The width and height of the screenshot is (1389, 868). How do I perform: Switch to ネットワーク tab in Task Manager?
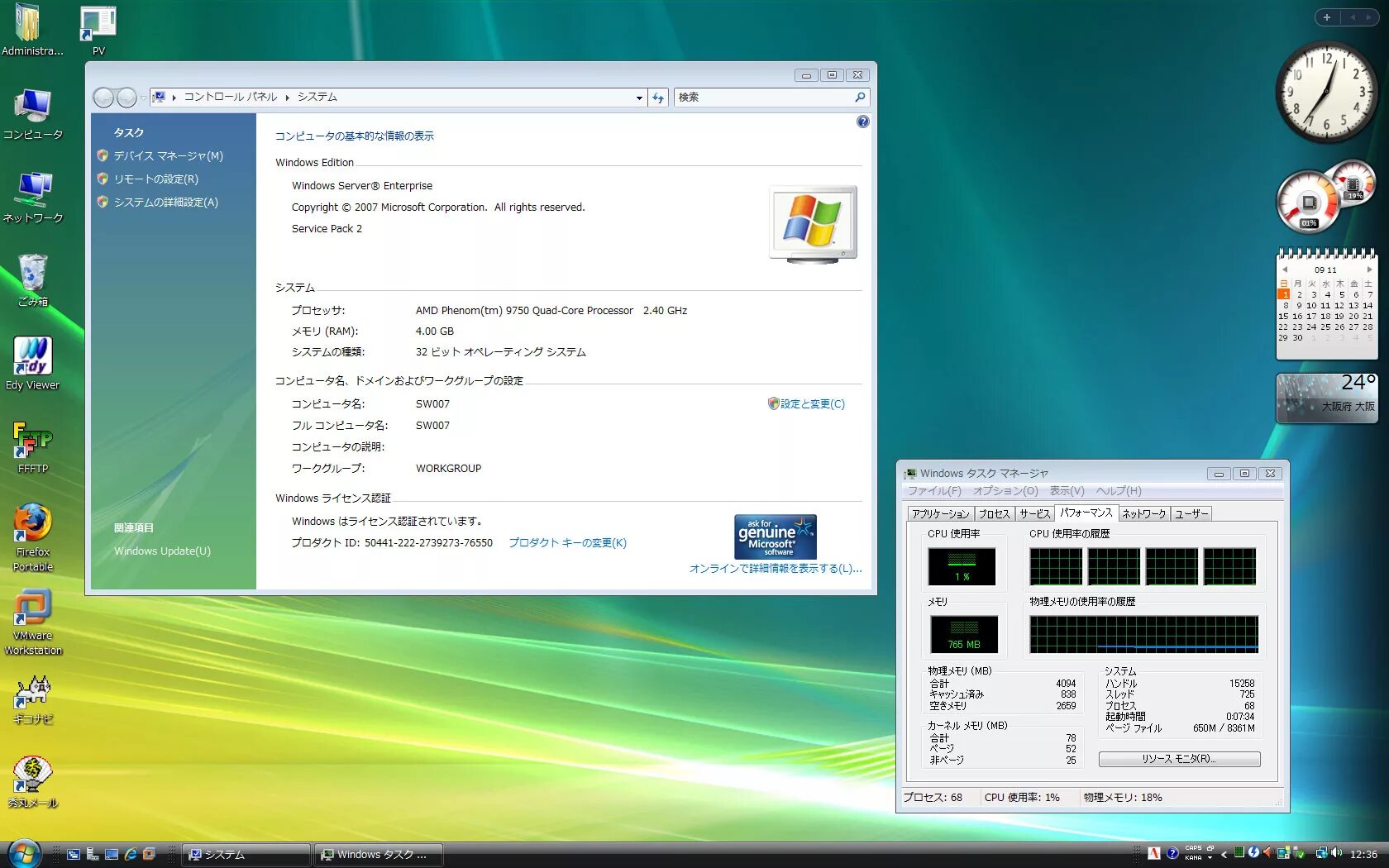tap(1144, 514)
